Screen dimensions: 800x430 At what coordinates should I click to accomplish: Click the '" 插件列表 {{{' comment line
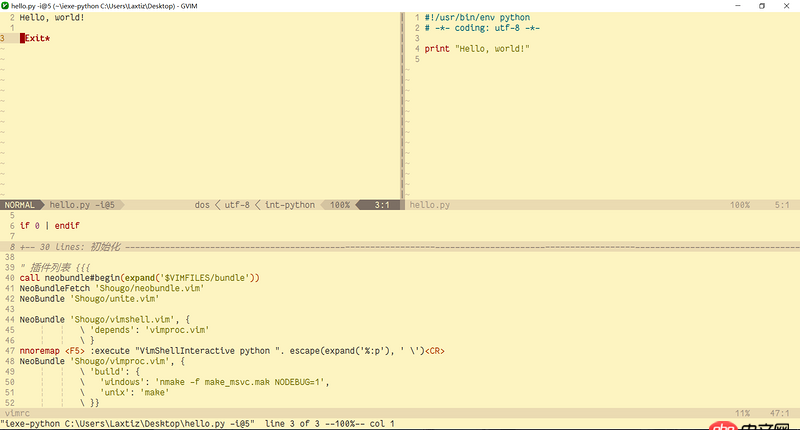(x=55, y=267)
